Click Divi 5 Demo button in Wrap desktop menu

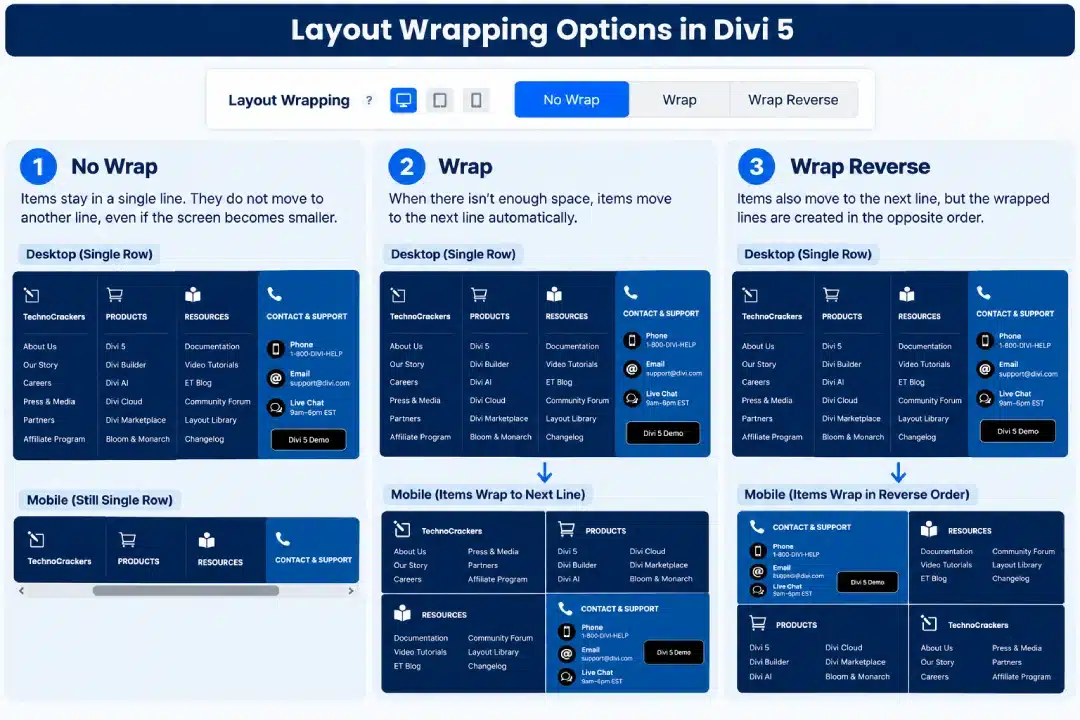click(663, 433)
